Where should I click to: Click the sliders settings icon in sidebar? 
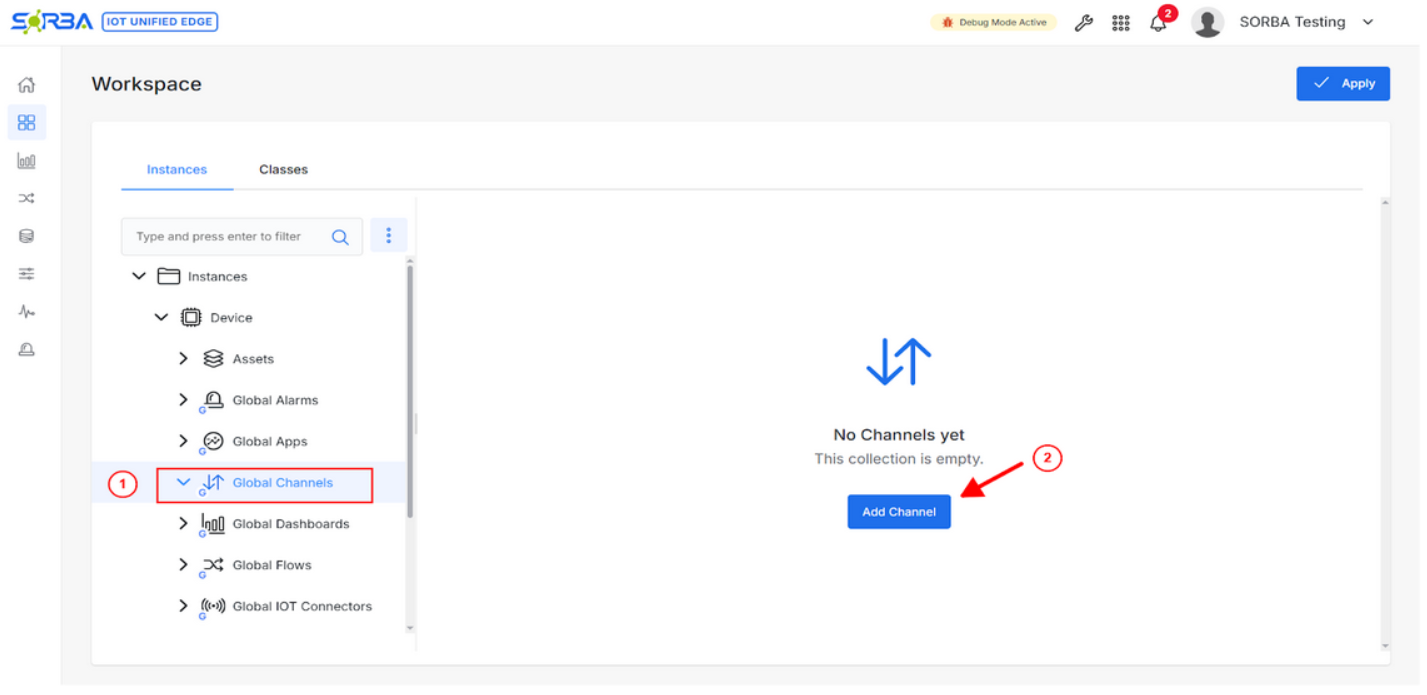(x=27, y=274)
